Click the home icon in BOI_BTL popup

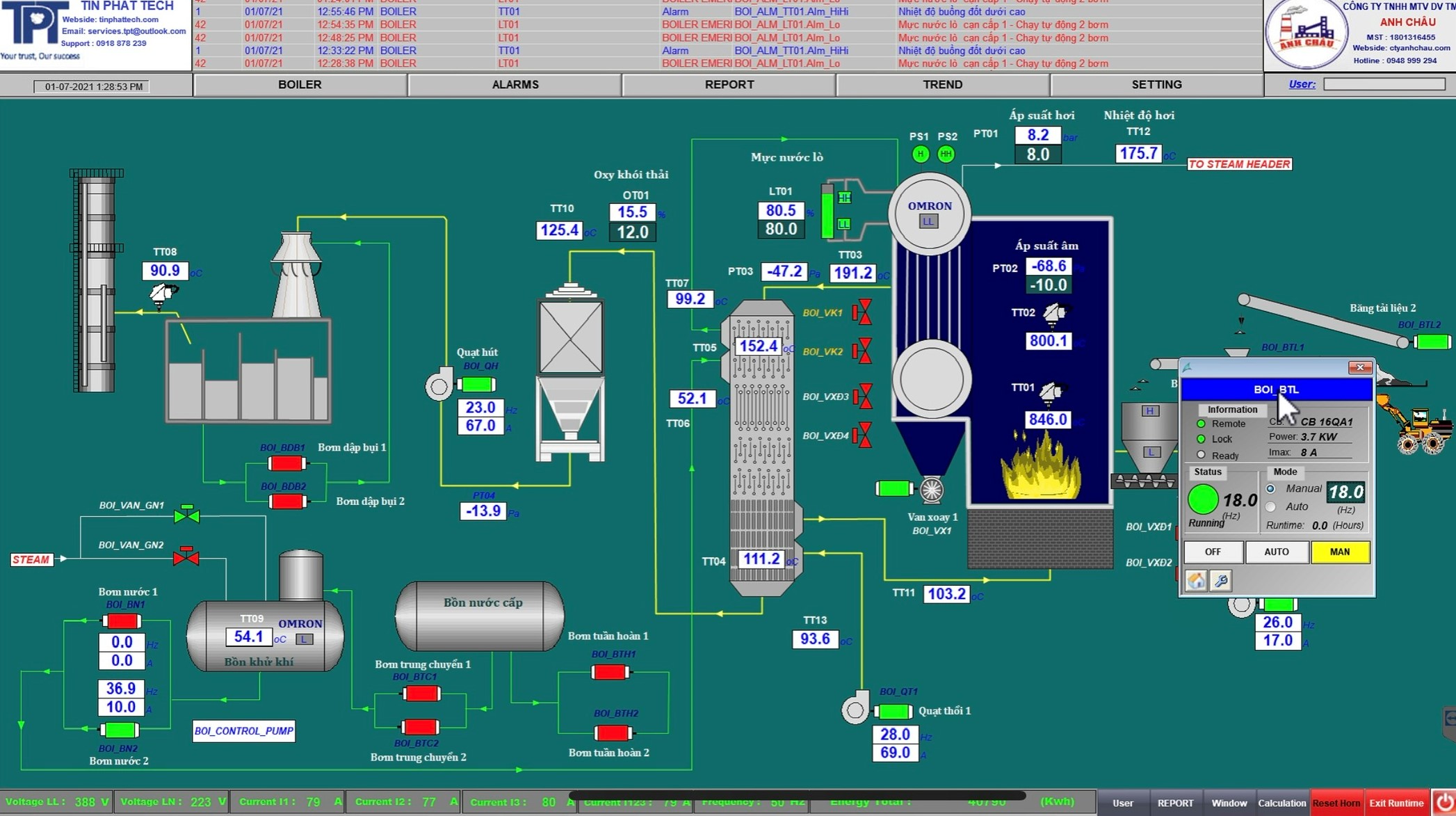click(1196, 580)
